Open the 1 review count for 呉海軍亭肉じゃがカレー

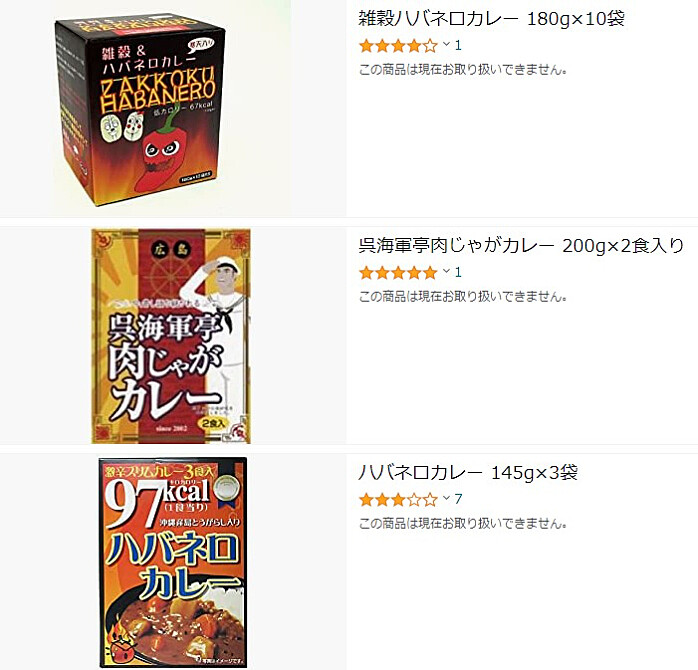458,272
